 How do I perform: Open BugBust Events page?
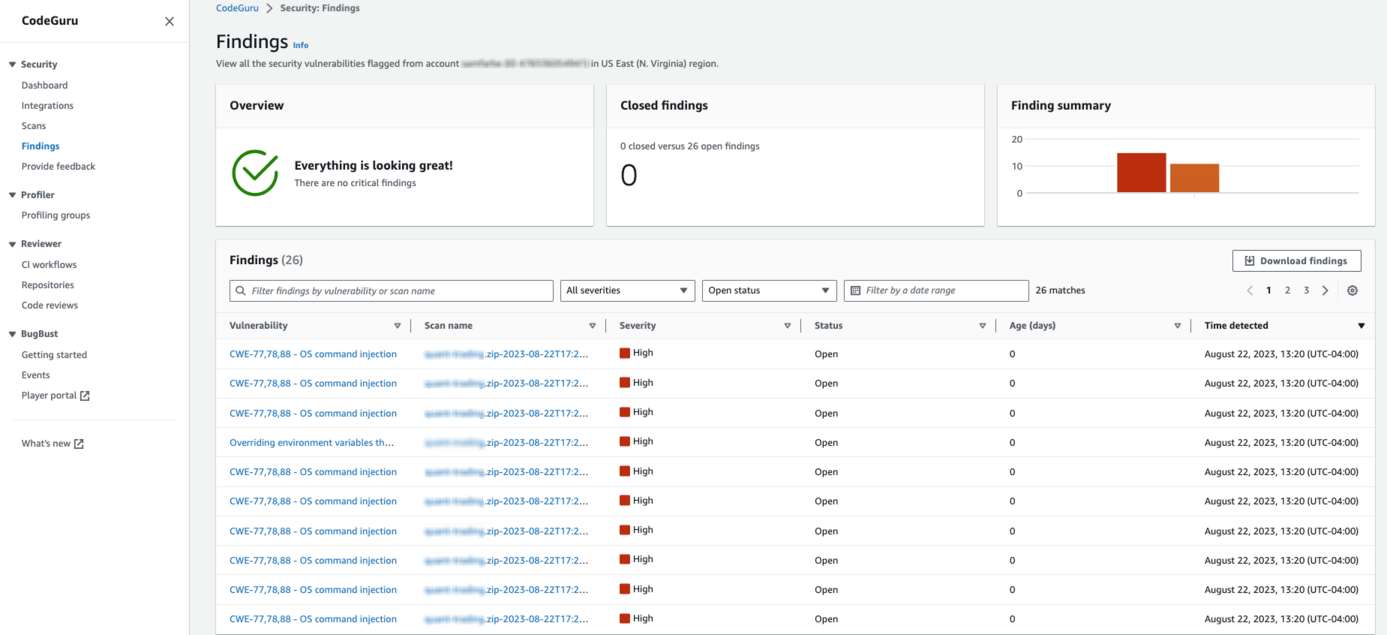35,375
